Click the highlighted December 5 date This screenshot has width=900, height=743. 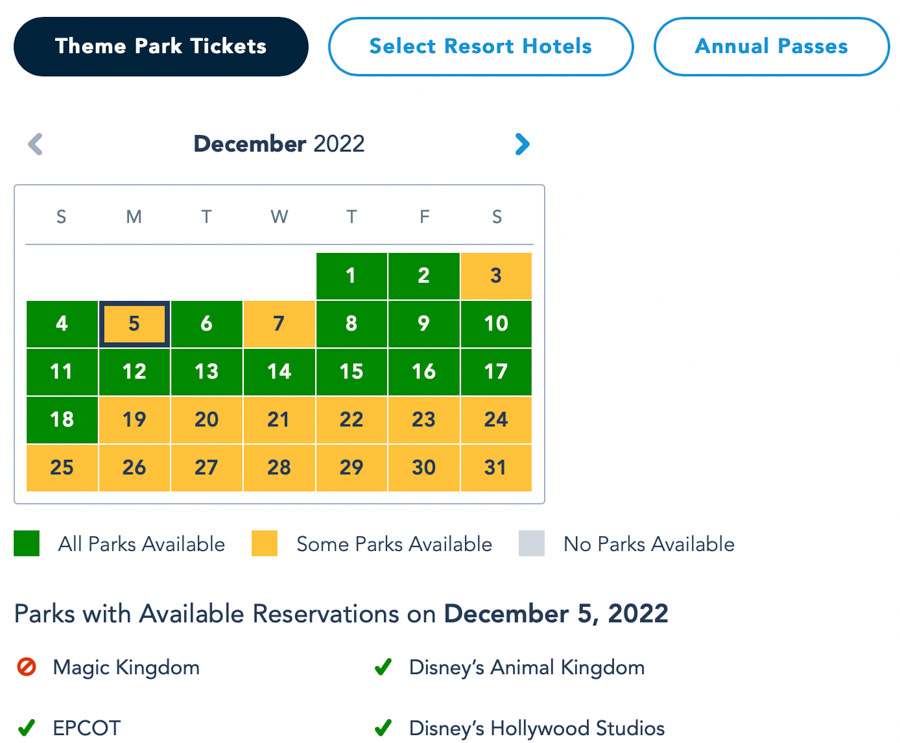coord(134,324)
